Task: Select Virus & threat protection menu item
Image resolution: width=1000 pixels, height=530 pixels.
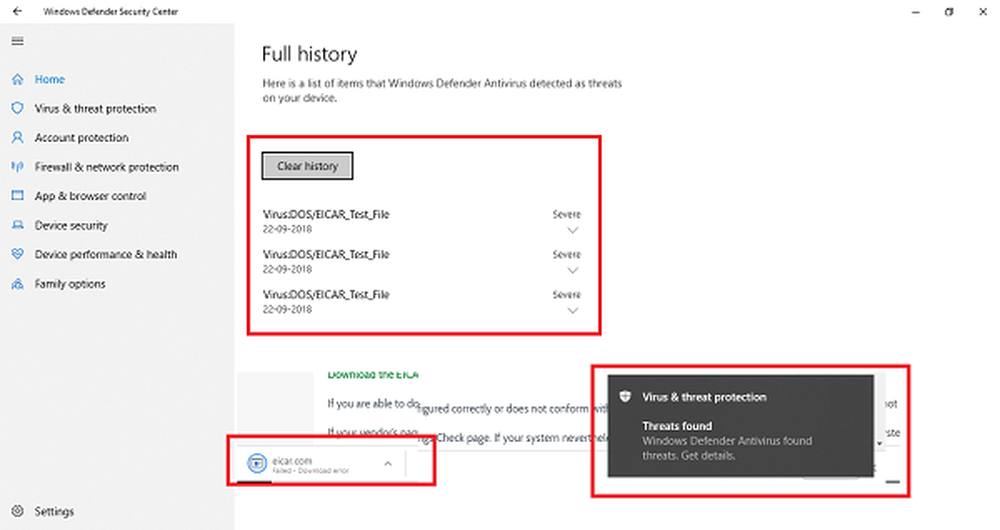Action: click(95, 108)
